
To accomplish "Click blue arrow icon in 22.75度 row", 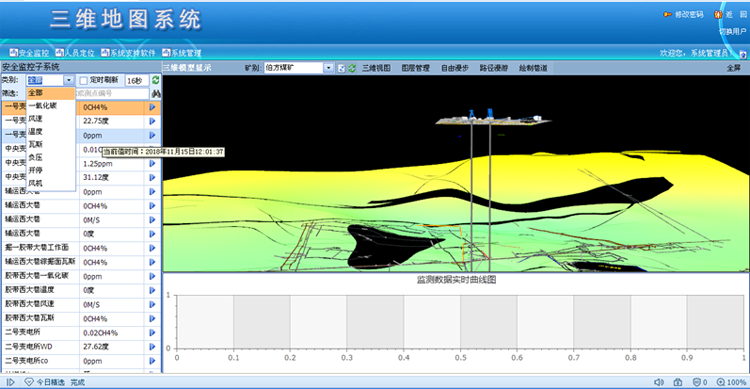I will click(152, 121).
